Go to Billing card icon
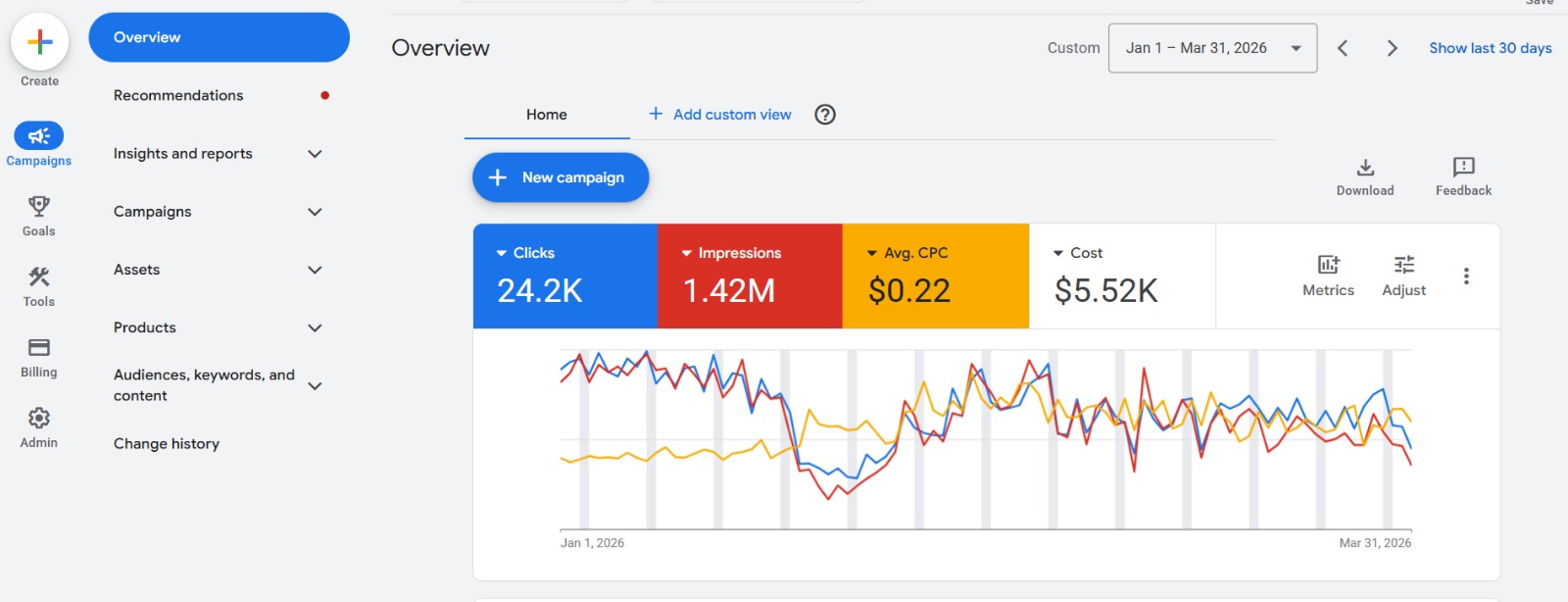 click(39, 348)
